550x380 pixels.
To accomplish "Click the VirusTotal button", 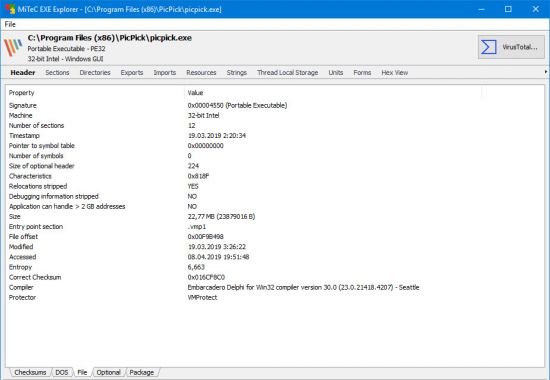I will point(511,47).
